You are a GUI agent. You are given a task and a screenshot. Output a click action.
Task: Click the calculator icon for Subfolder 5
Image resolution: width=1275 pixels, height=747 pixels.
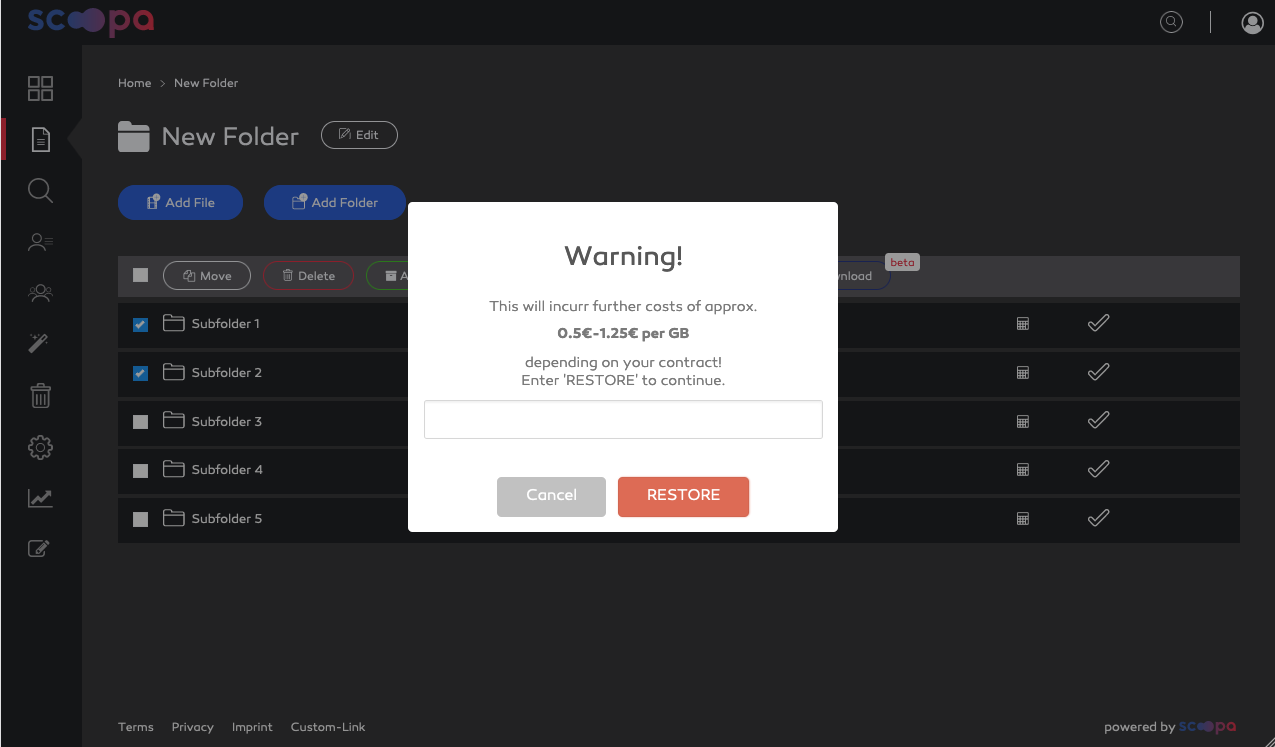click(x=1023, y=519)
